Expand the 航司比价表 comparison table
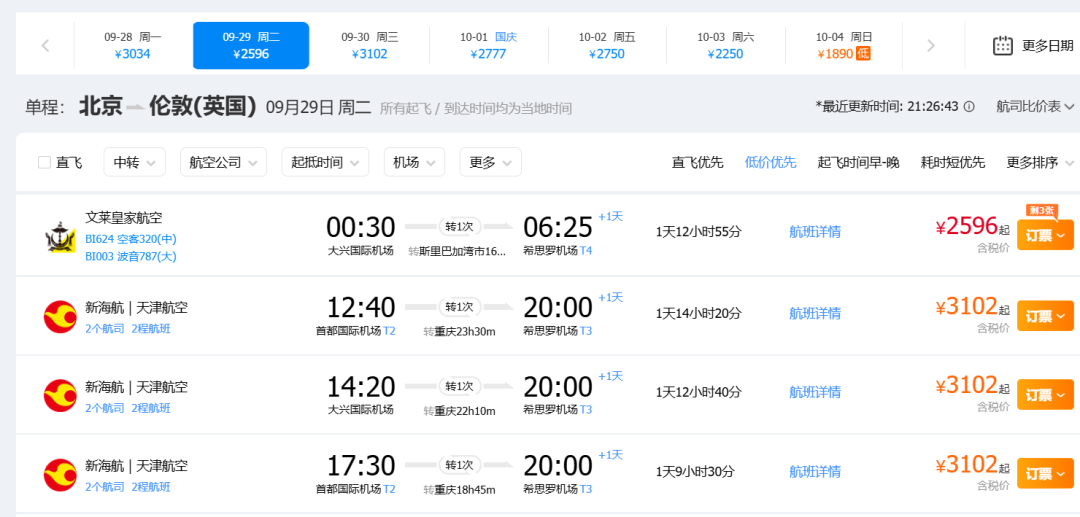Image resolution: width=1080 pixels, height=517 pixels. coord(1035,107)
